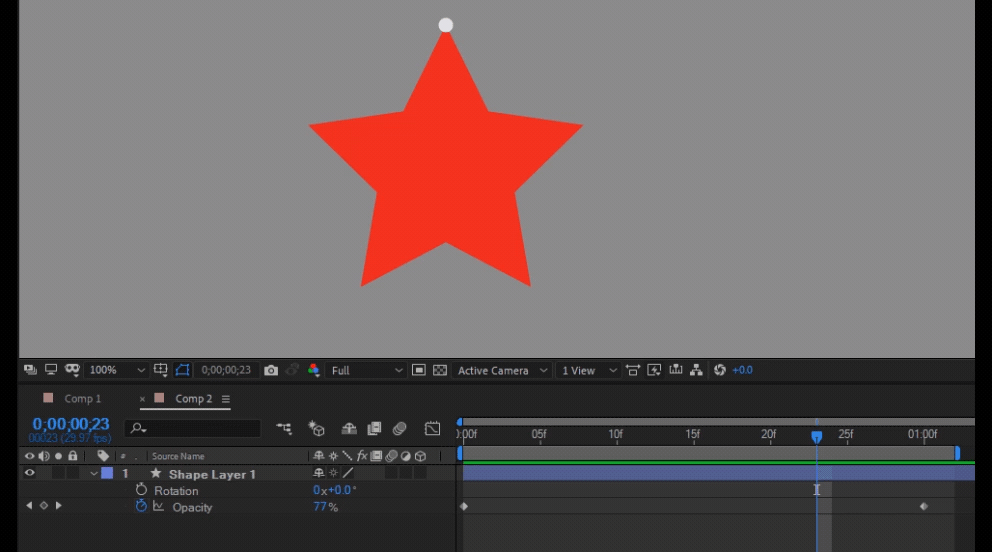Click the Show Snapshot icon

click(292, 371)
